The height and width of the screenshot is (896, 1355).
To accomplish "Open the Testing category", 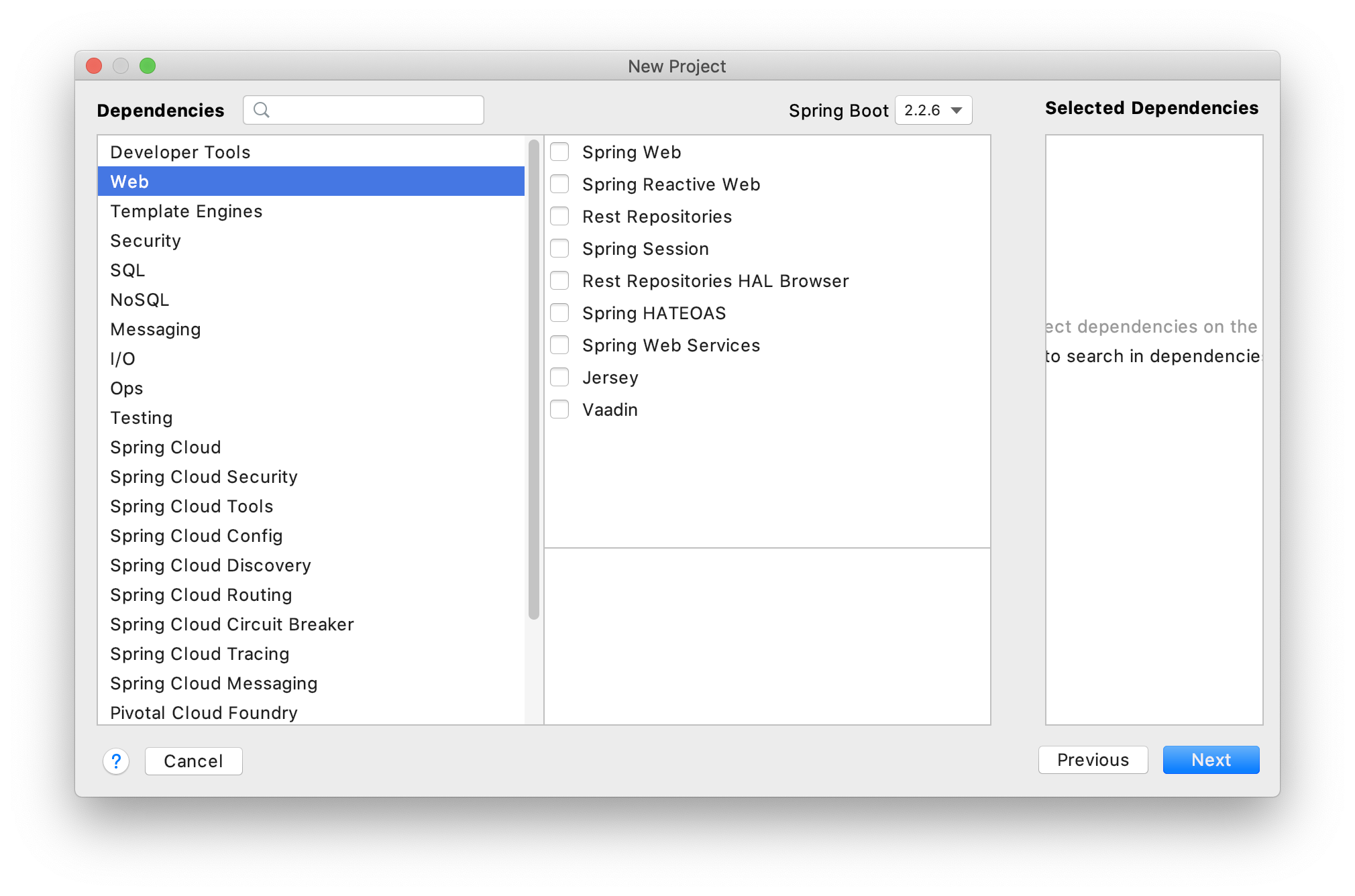I will pyautogui.click(x=311, y=418).
